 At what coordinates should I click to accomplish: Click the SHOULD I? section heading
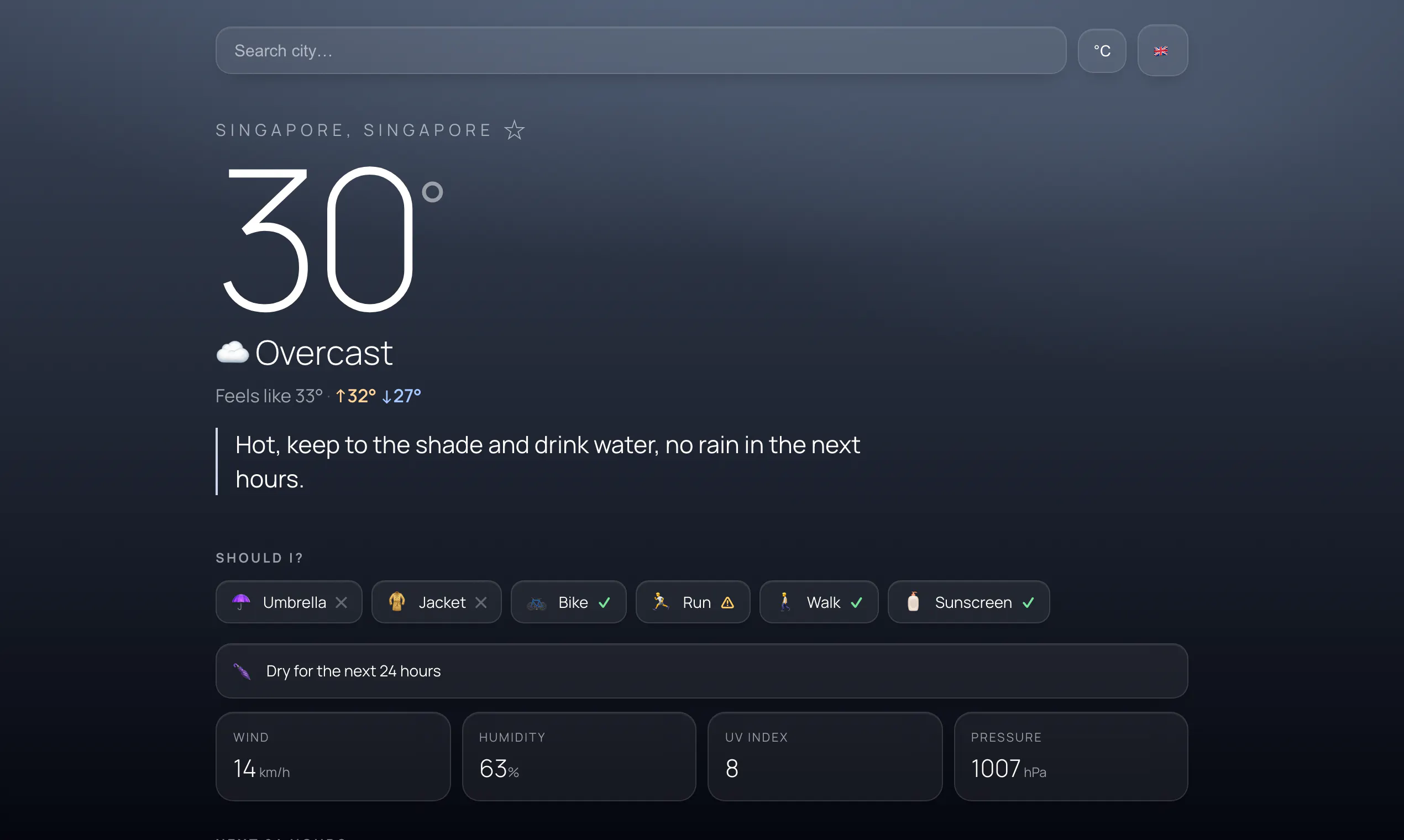(x=259, y=558)
